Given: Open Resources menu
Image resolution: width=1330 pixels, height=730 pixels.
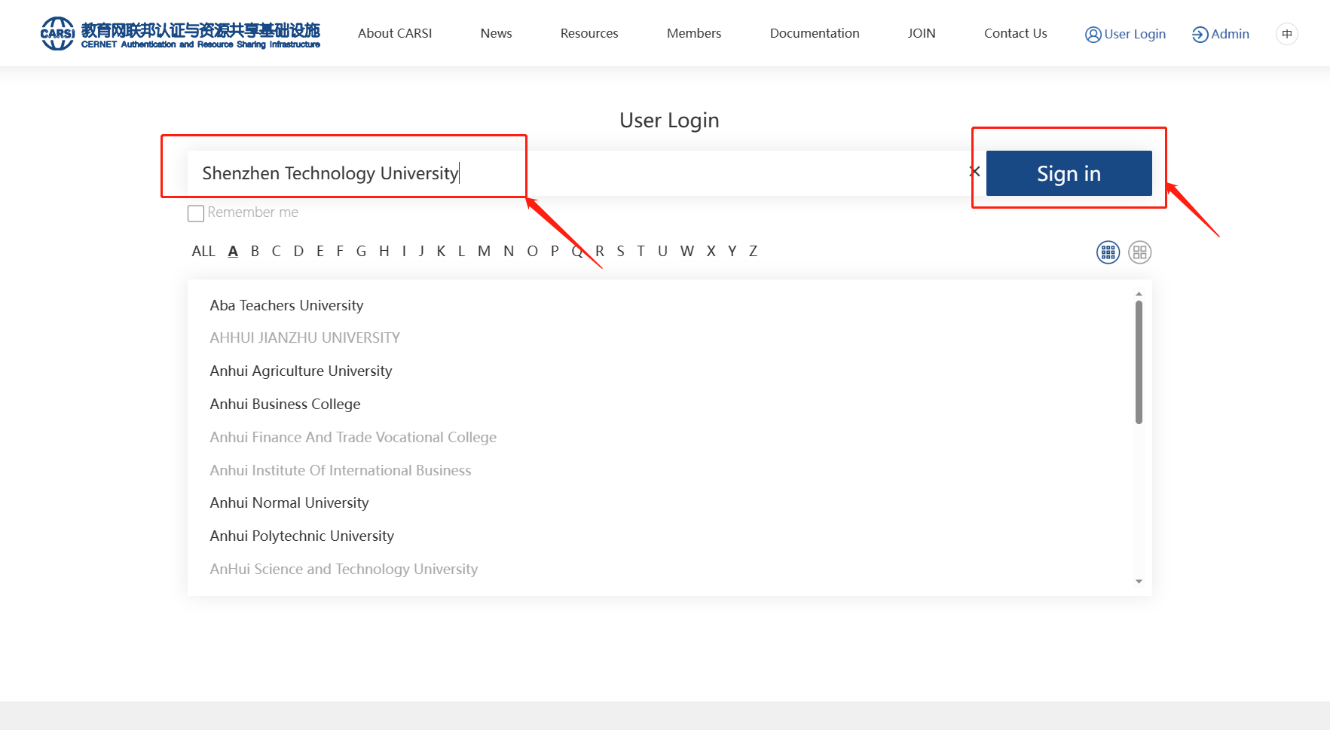Looking at the screenshot, I should point(589,34).
